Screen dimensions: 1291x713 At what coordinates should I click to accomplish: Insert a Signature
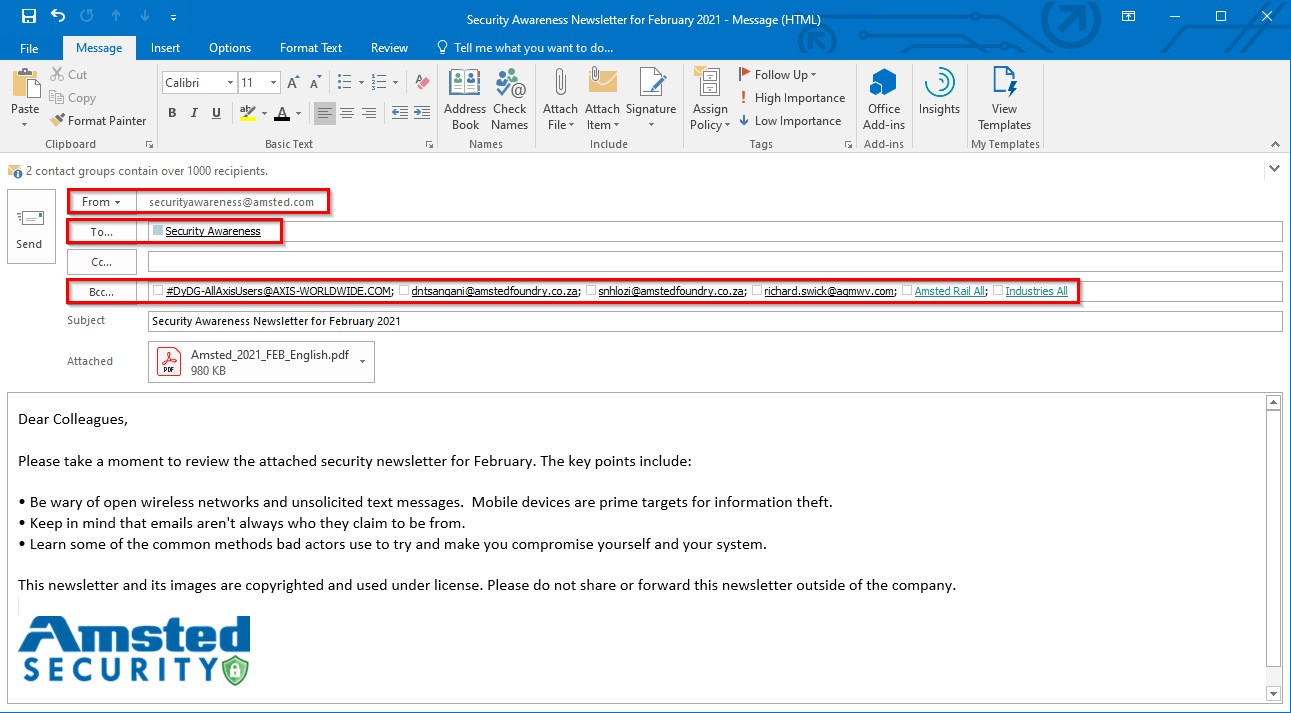(x=652, y=97)
